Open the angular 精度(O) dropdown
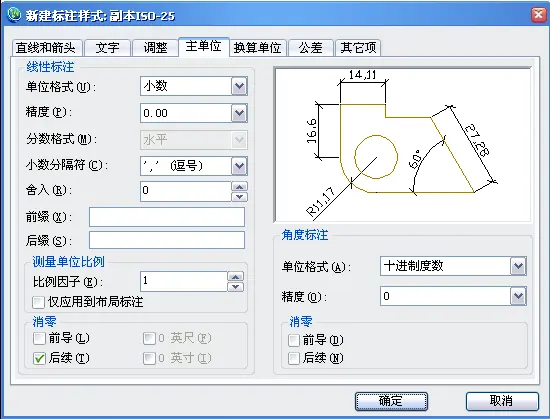550x419 pixels. tap(453, 296)
